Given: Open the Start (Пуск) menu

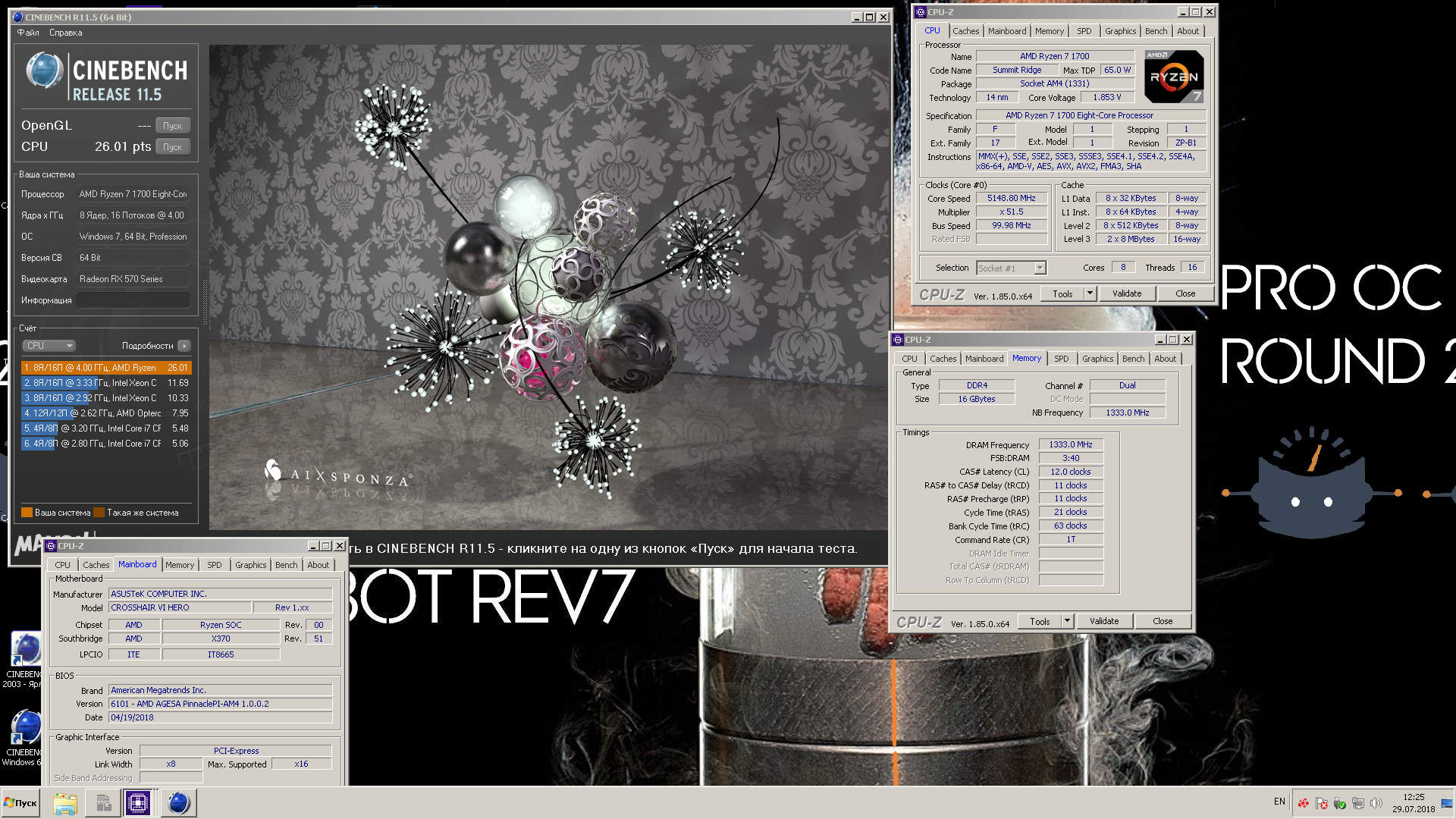Looking at the screenshot, I should point(20,803).
